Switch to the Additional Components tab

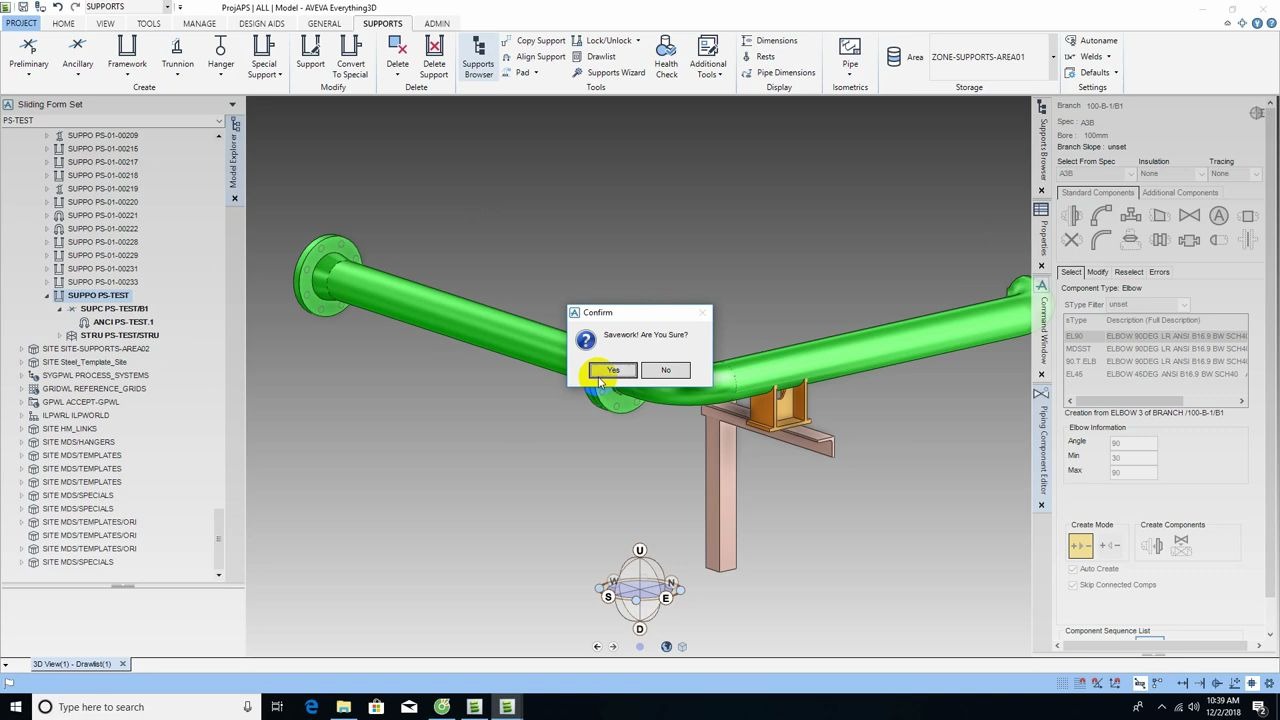[1180, 193]
